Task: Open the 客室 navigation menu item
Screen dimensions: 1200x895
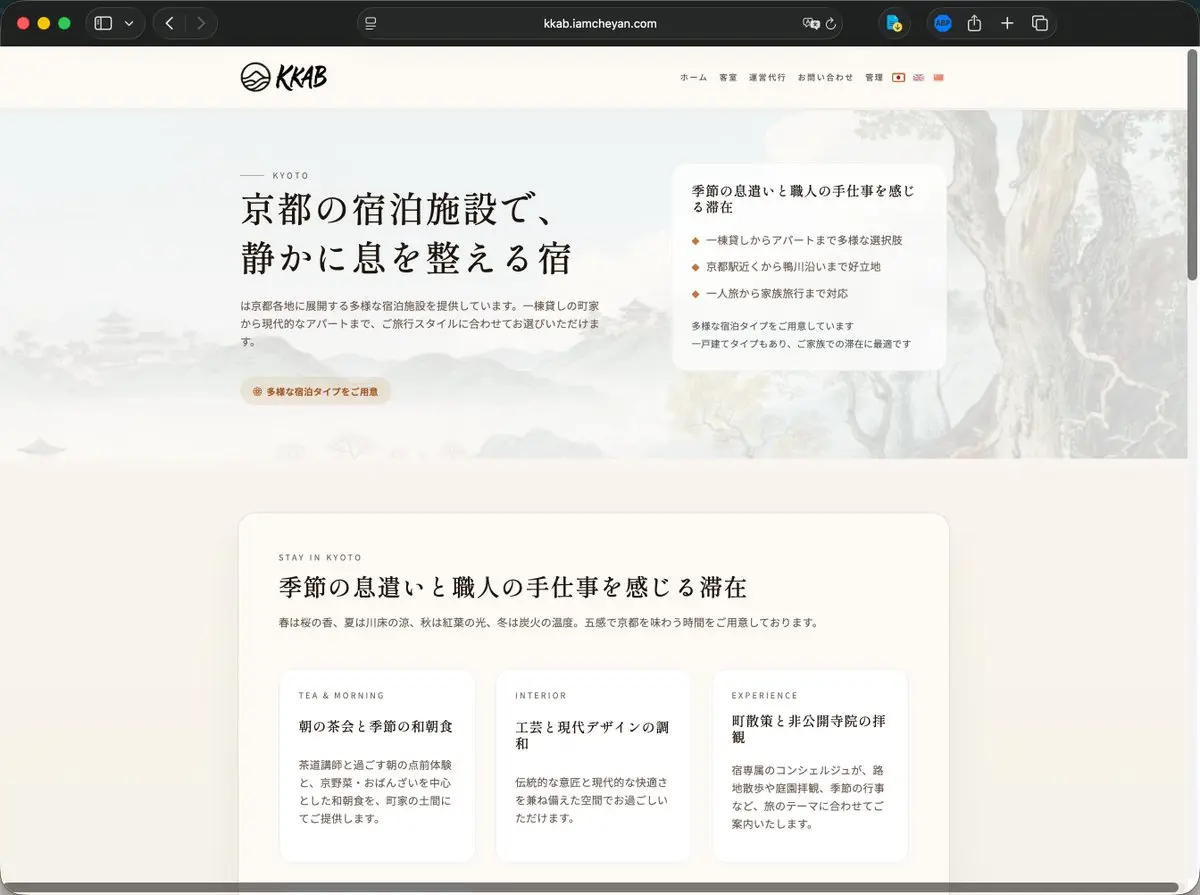Action: [x=727, y=77]
